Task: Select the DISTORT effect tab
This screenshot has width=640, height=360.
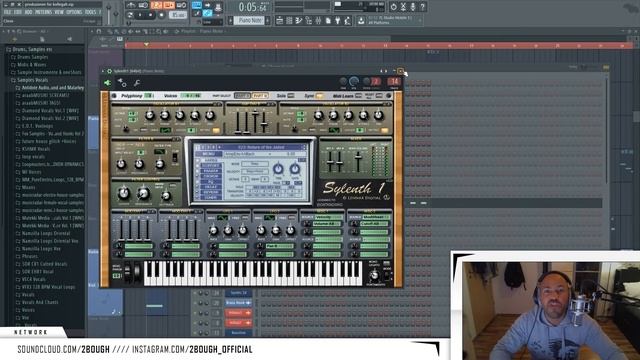Action: click(211, 165)
